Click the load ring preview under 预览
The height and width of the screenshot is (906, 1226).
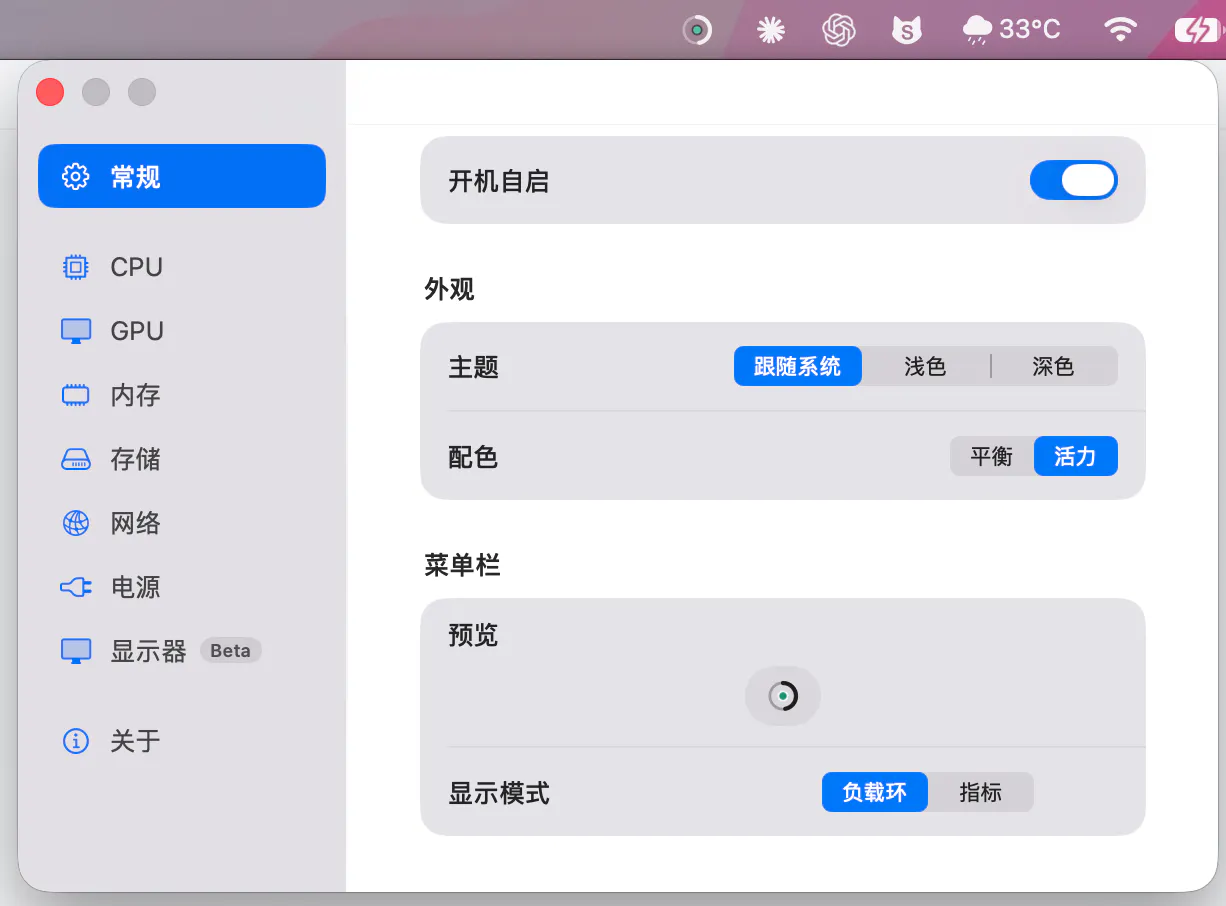point(783,696)
